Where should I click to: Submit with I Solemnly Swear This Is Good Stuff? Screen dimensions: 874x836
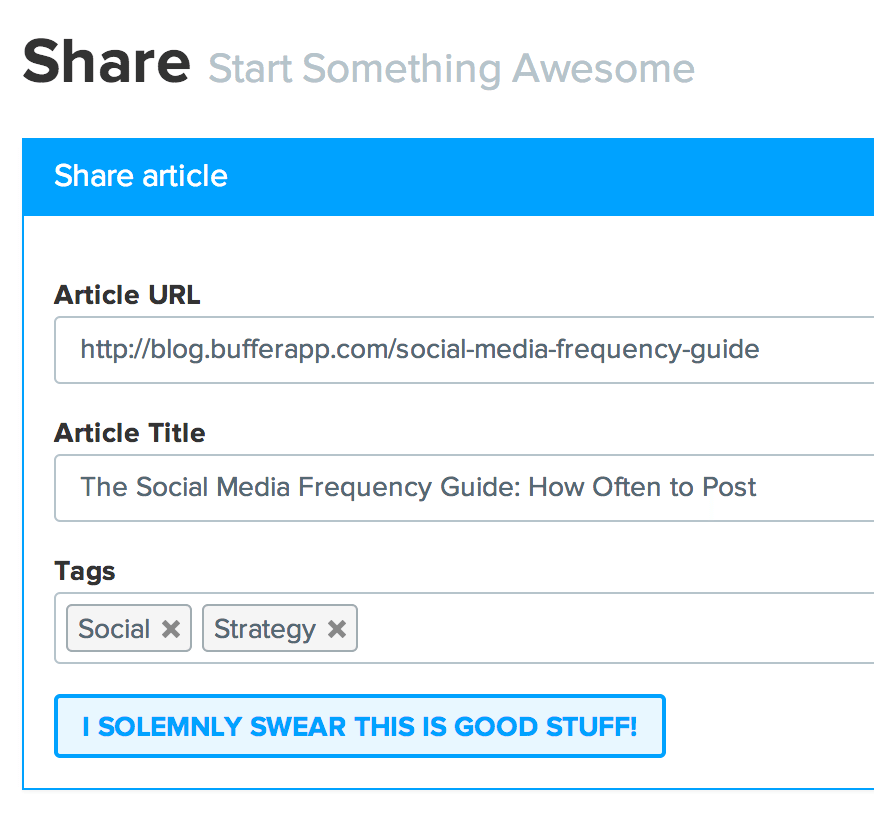pos(360,726)
